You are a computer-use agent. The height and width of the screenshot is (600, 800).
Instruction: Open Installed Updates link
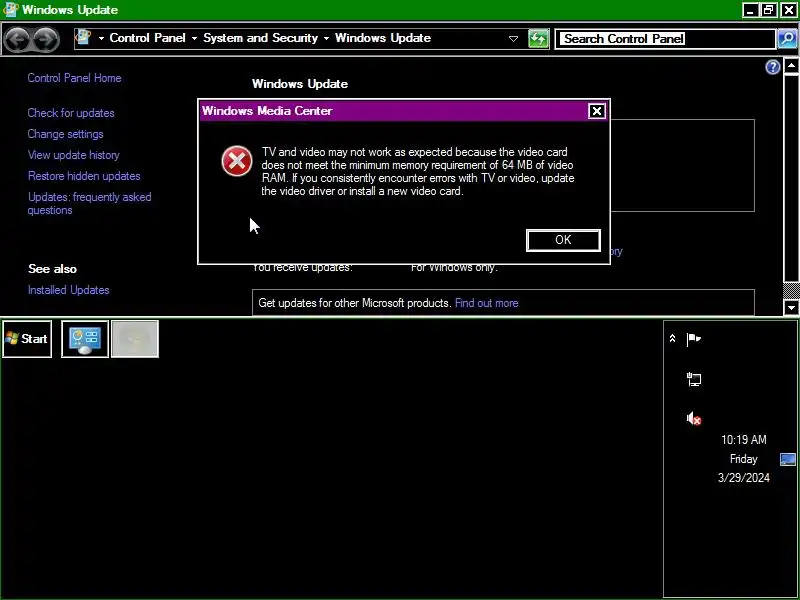68,290
